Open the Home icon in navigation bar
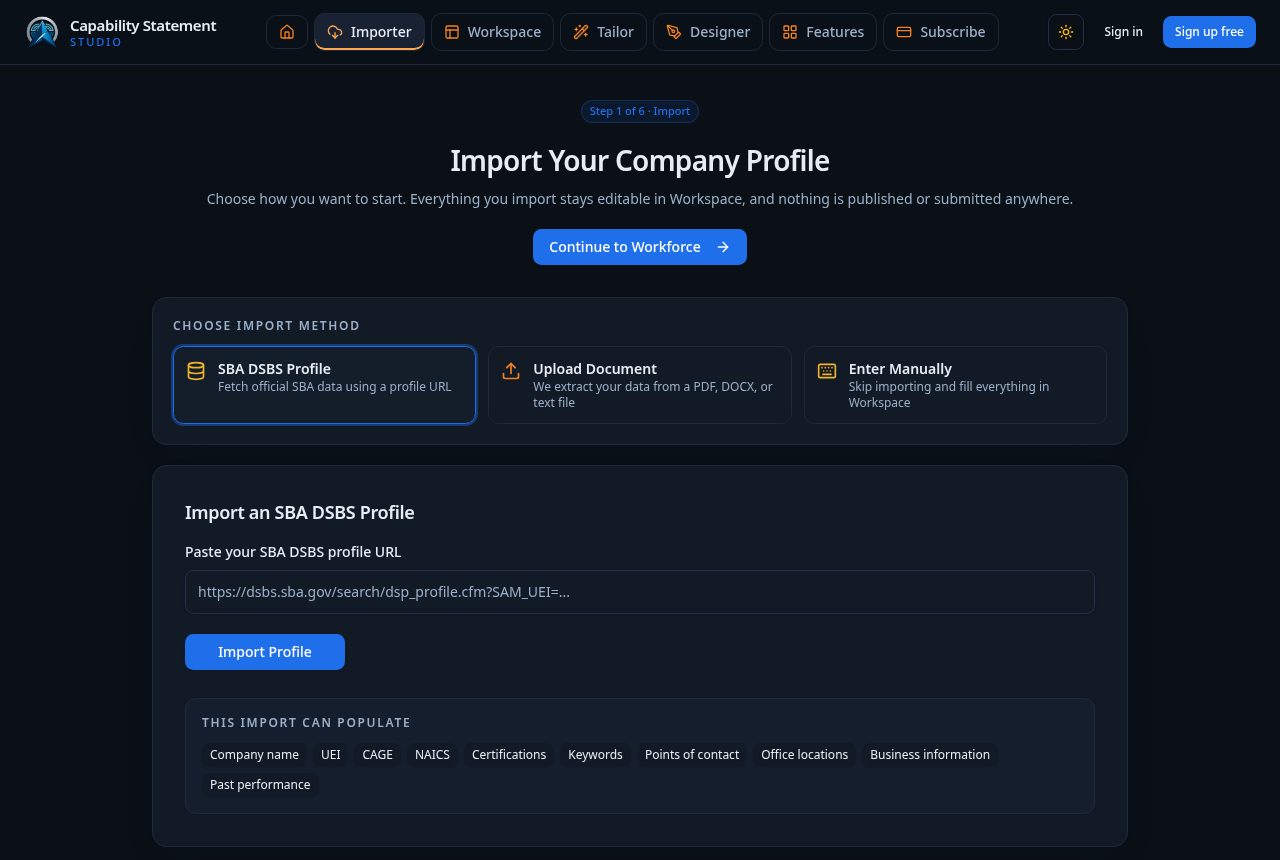 (287, 32)
